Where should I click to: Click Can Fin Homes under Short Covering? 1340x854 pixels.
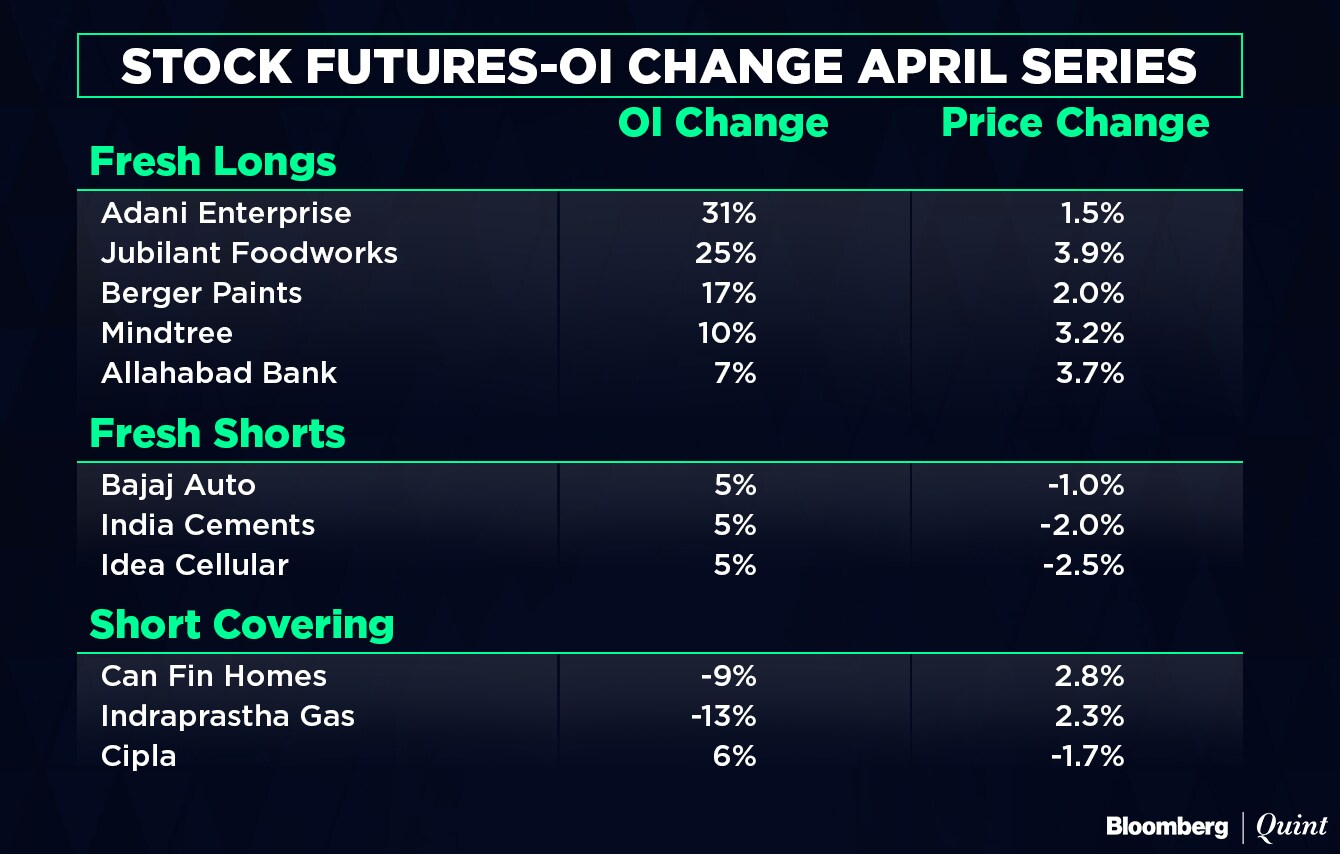(214, 676)
